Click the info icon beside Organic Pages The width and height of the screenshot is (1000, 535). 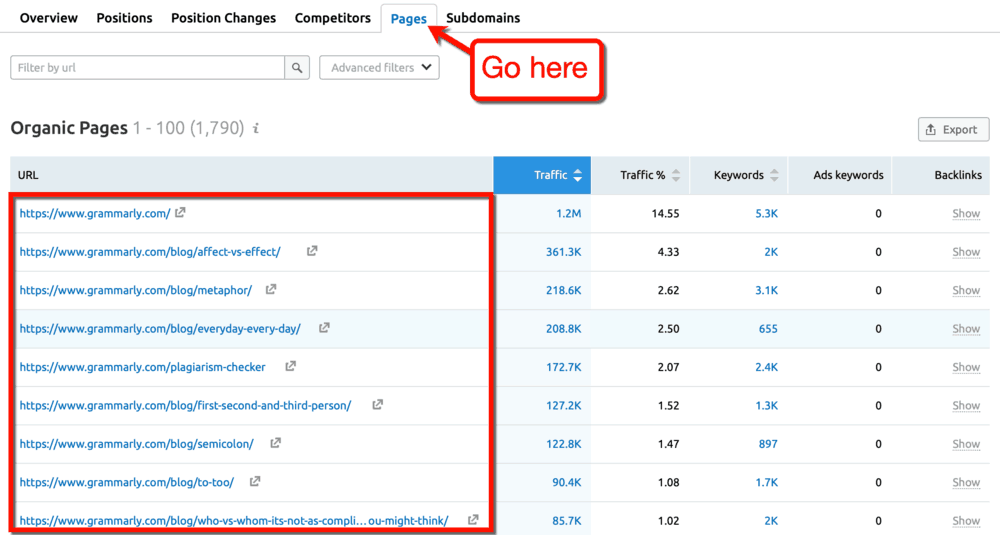coord(256,128)
